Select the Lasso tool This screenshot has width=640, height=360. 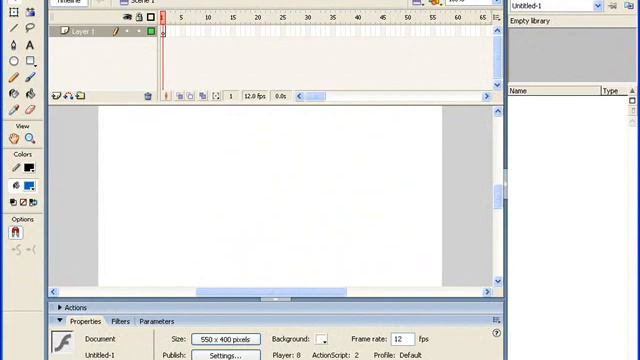pos(30,28)
